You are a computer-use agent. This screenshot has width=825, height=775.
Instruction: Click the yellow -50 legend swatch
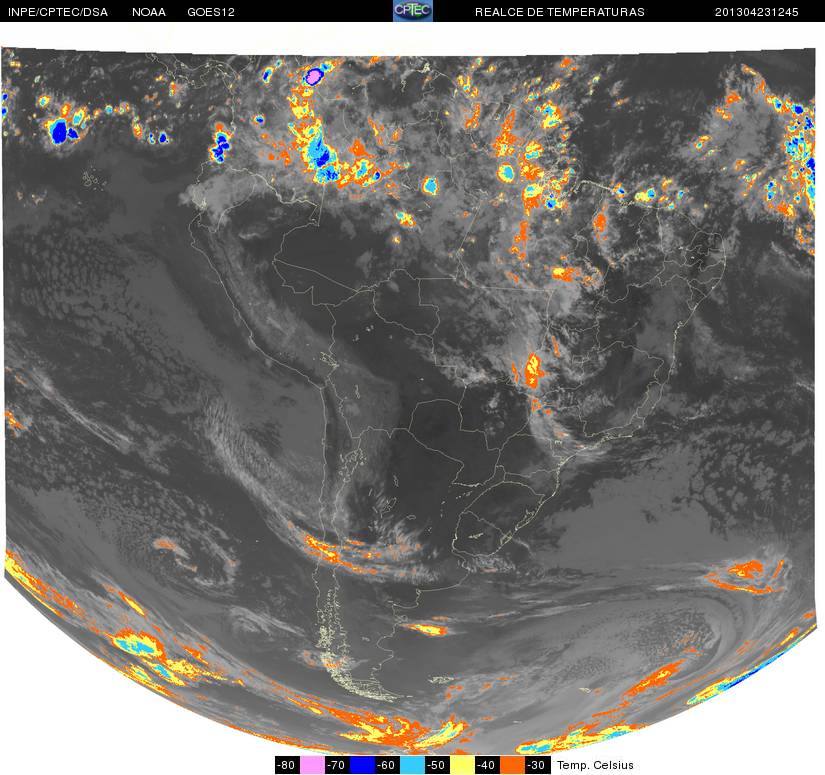pos(462,764)
